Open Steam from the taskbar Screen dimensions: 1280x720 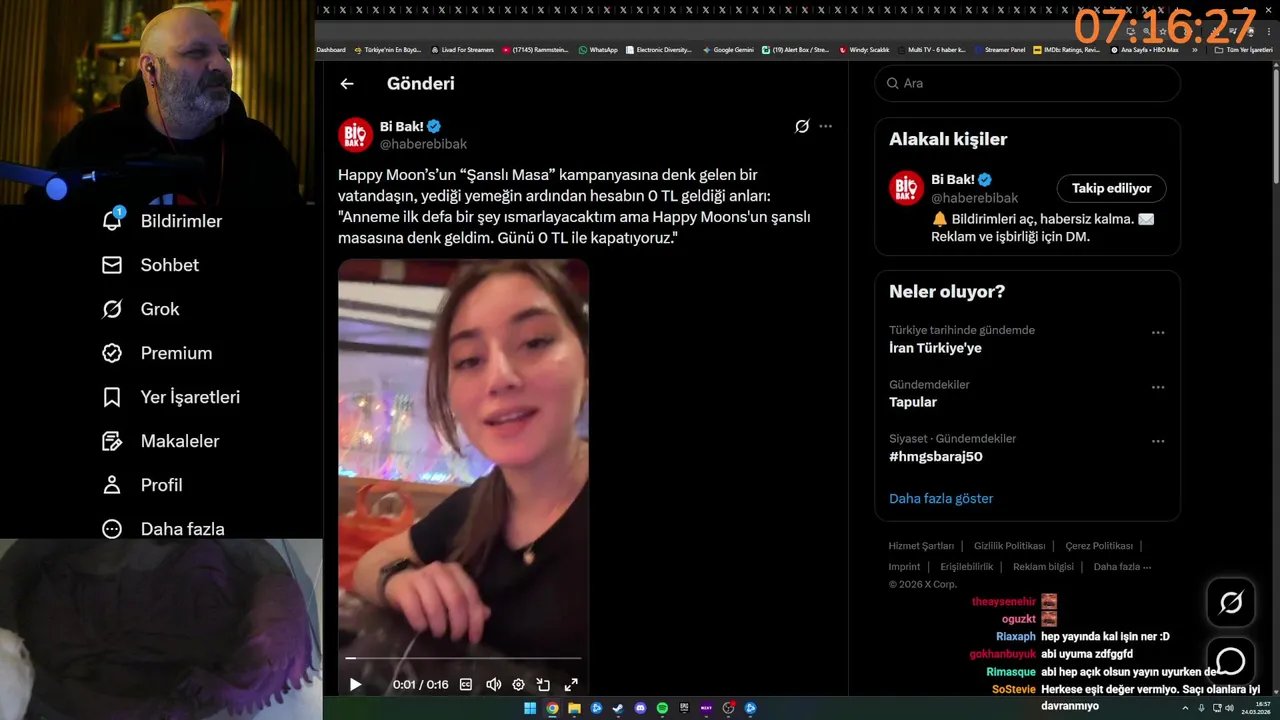coord(618,708)
